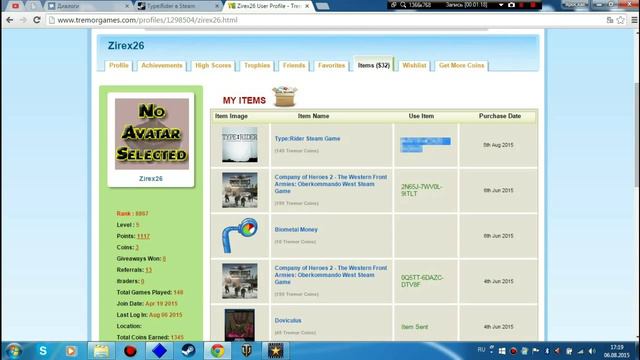The image size is (640, 360).
Task: Click the network signal tray icon
Action: [580, 351]
